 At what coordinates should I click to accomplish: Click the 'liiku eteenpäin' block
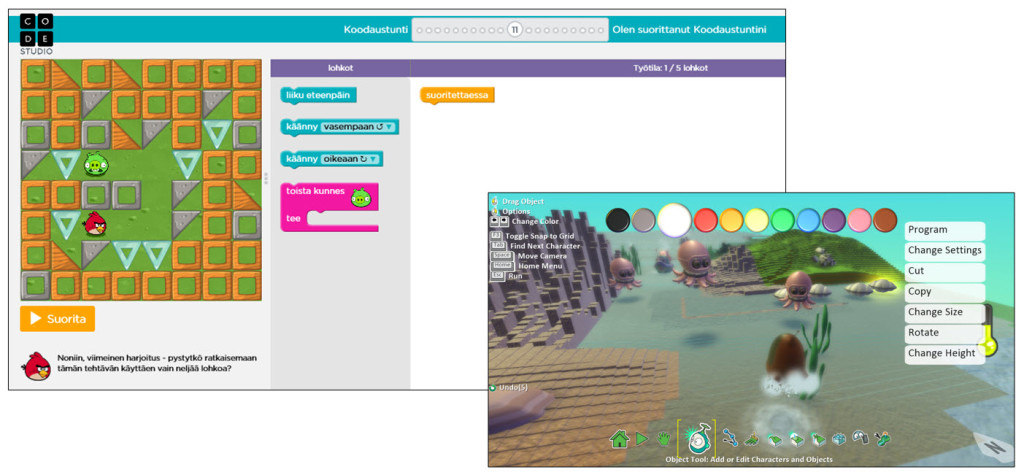[318, 95]
